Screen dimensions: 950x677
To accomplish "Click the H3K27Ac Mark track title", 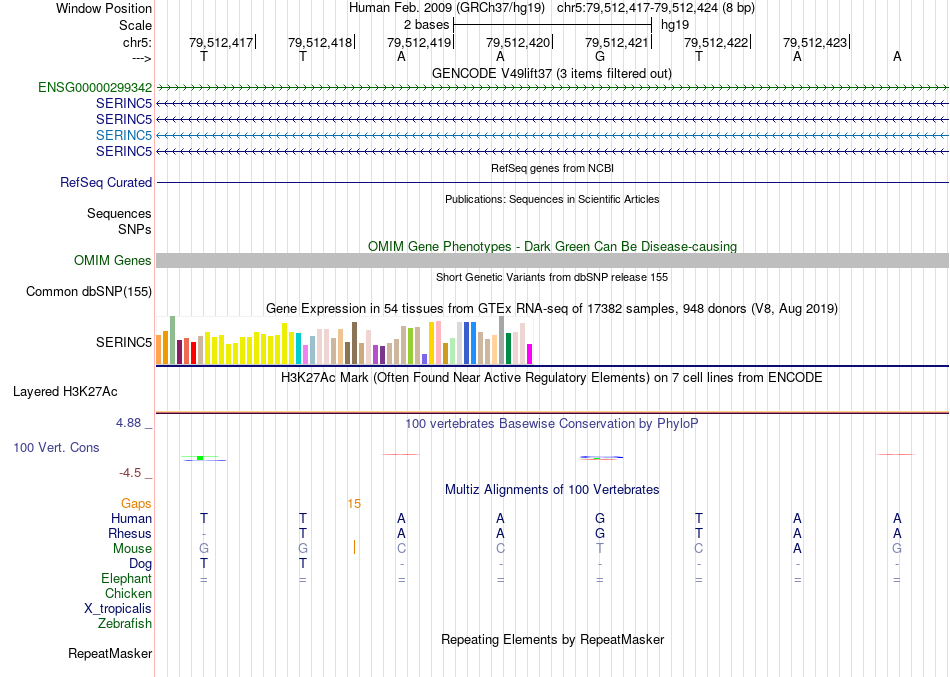I will (x=551, y=378).
